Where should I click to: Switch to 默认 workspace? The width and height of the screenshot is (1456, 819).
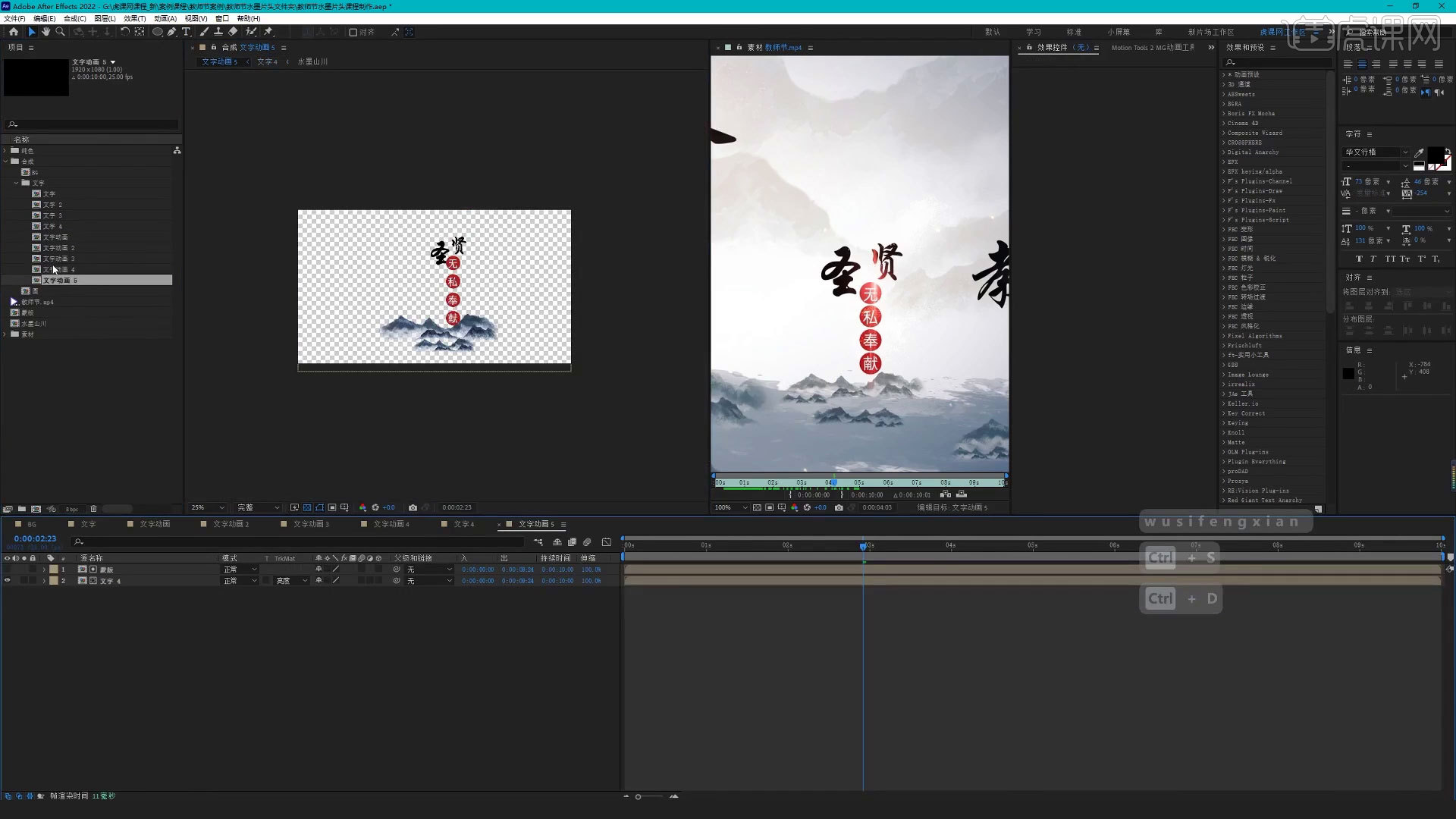coord(993,32)
